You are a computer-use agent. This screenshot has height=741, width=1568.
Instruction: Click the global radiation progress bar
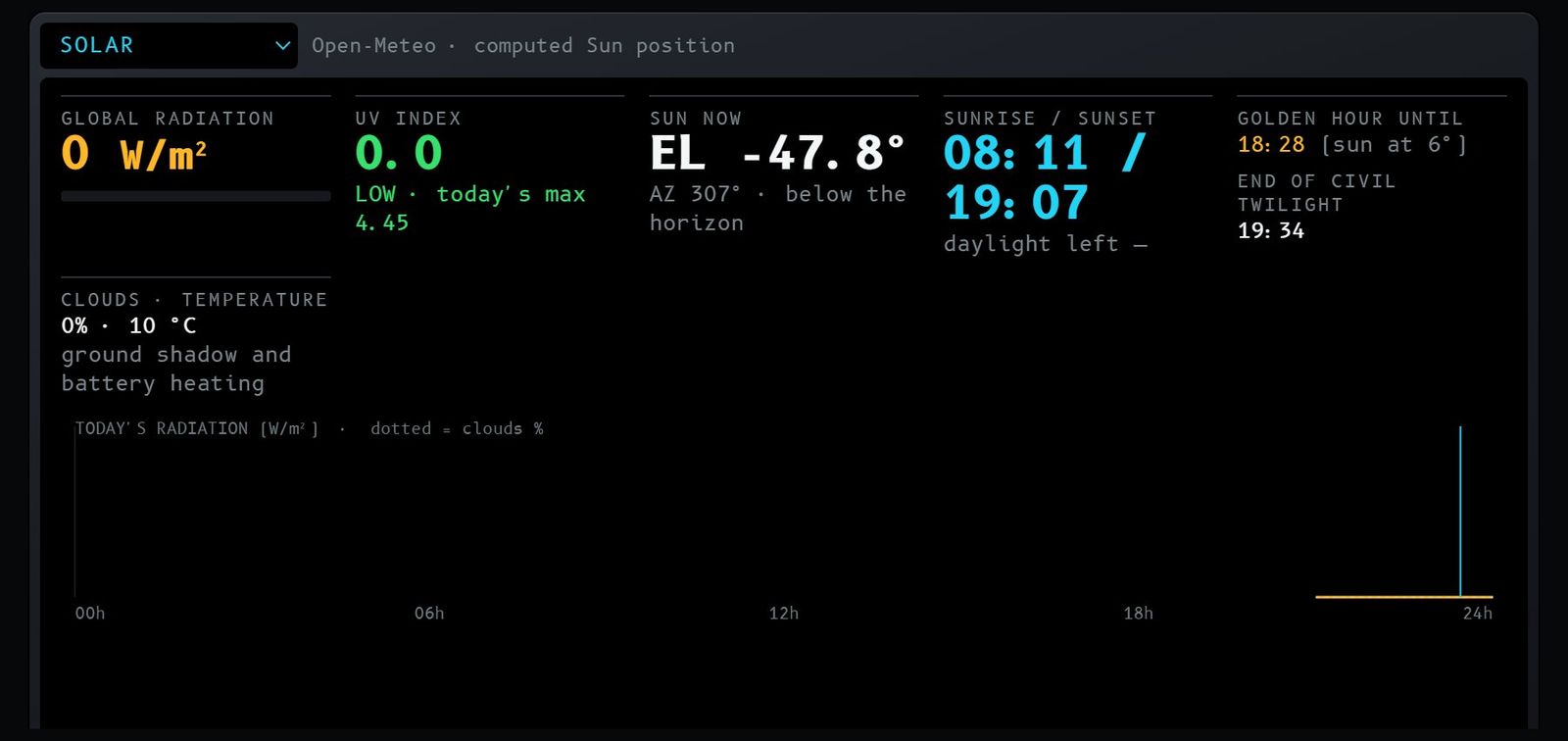click(x=196, y=196)
